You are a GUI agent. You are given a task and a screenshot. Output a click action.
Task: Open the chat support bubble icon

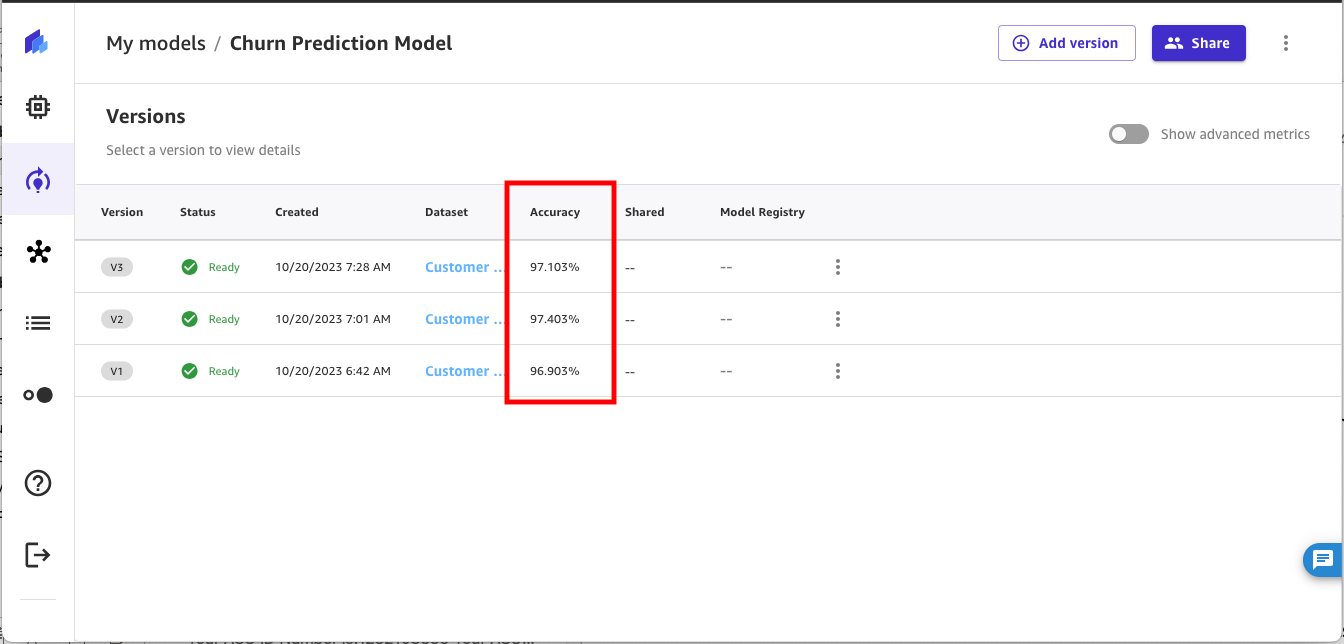(x=1323, y=560)
